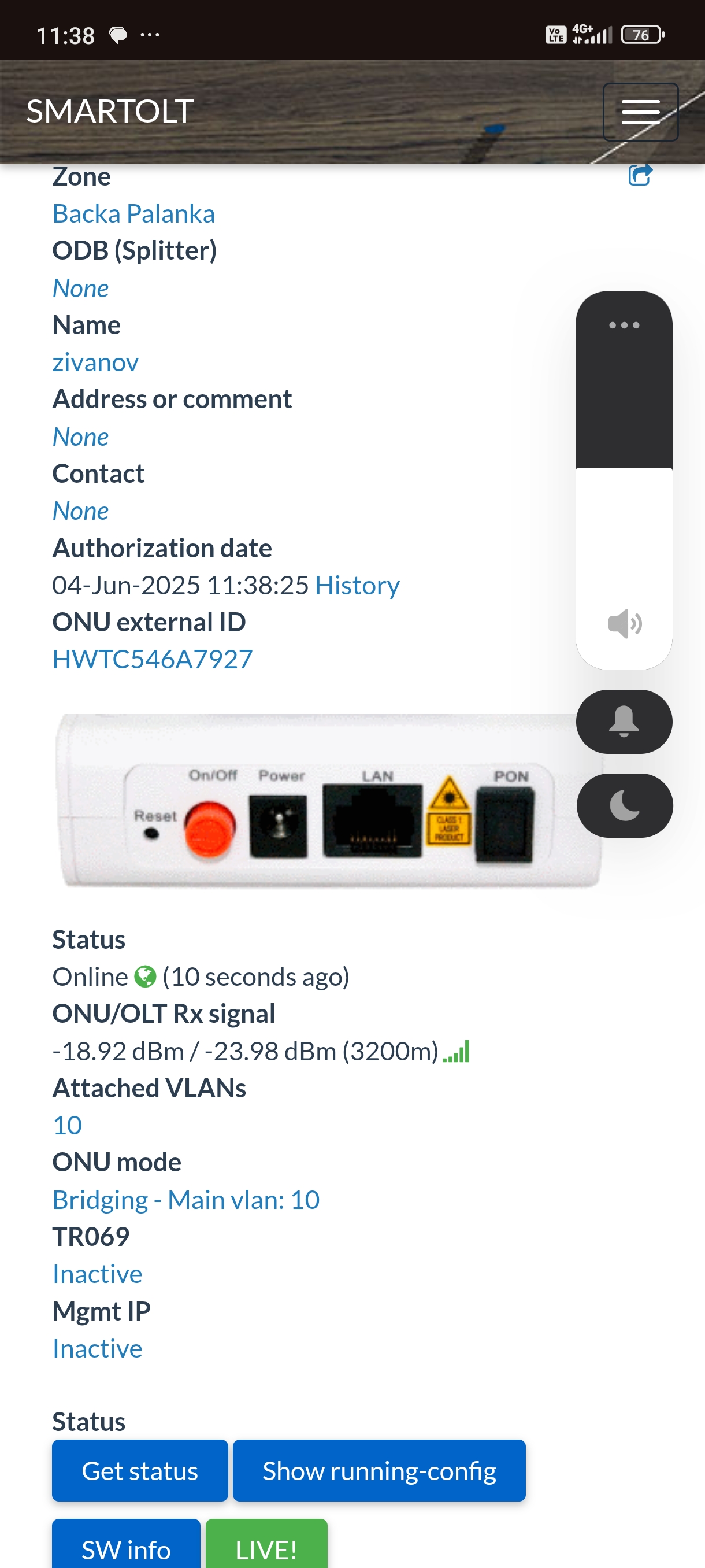Toggle the moon do-not-disturb button

[x=624, y=805]
